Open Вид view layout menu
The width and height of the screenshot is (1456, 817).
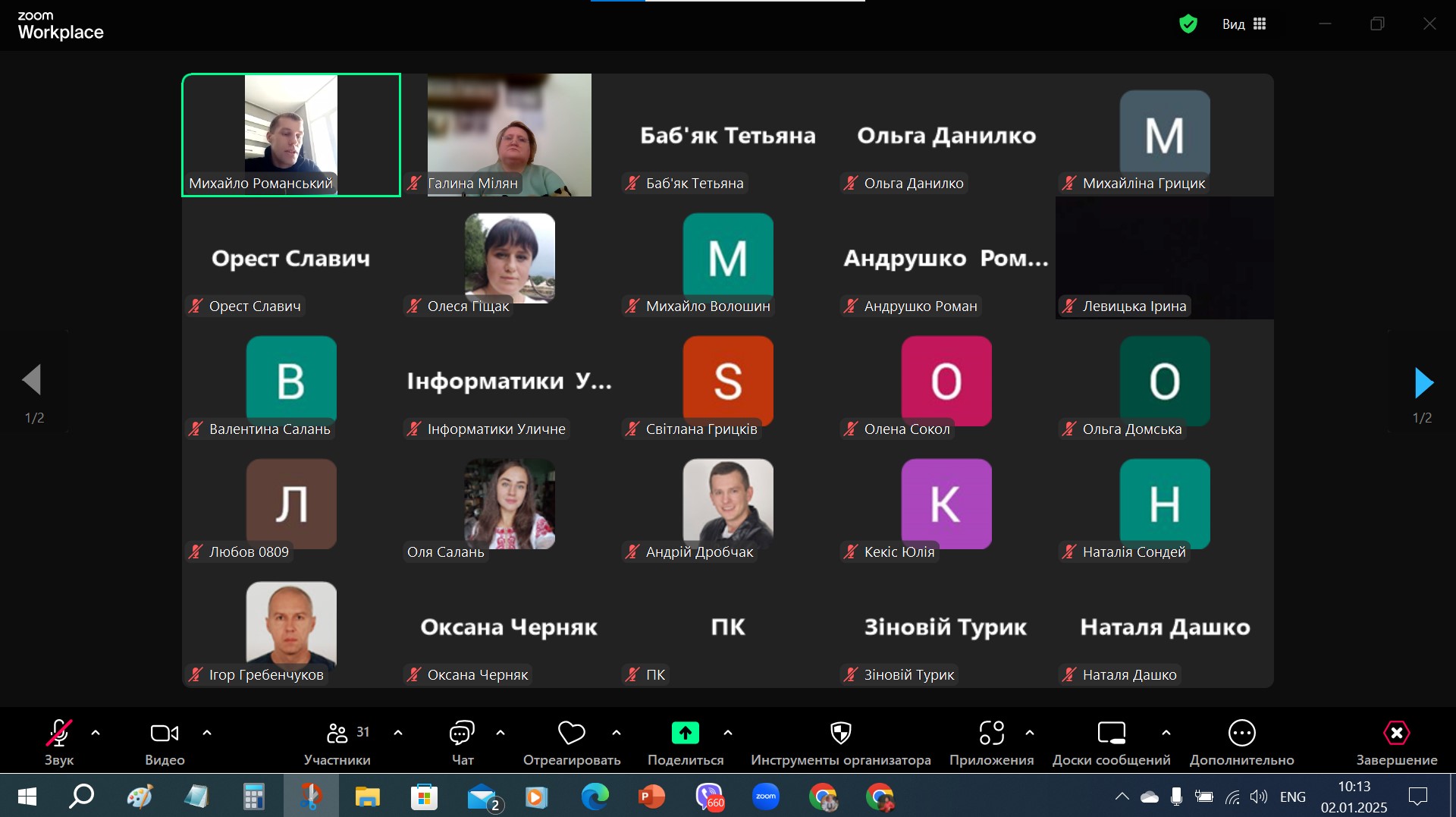1244,24
